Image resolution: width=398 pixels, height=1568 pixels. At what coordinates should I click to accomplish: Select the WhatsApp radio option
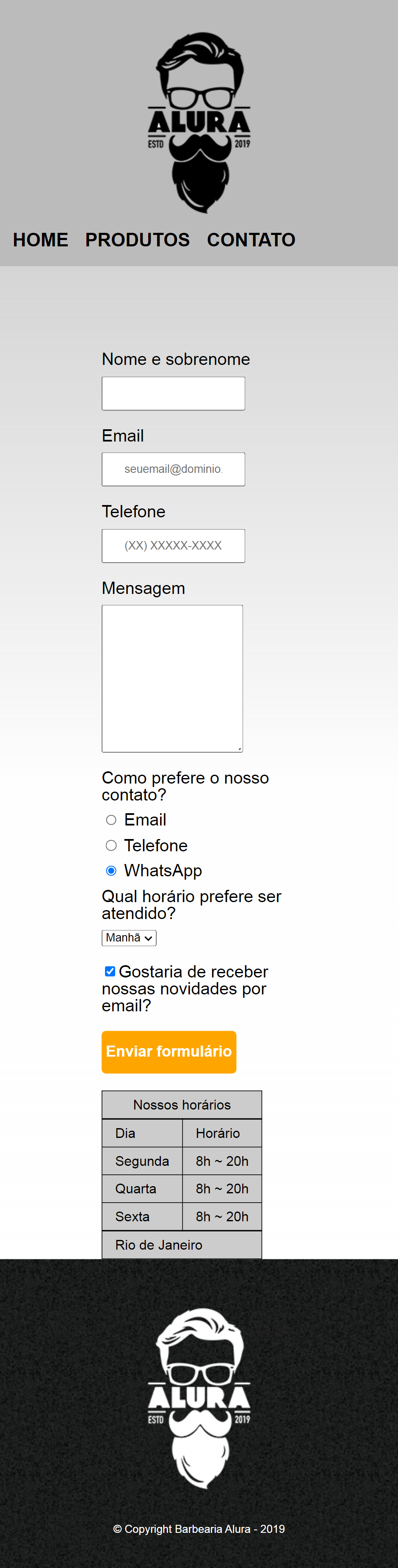click(x=111, y=870)
